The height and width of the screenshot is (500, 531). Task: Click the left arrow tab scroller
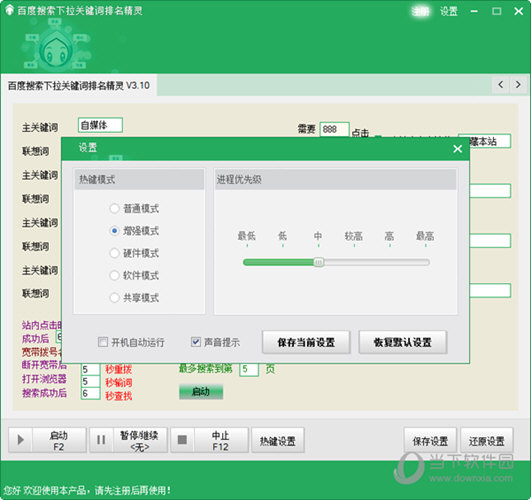(x=501, y=85)
